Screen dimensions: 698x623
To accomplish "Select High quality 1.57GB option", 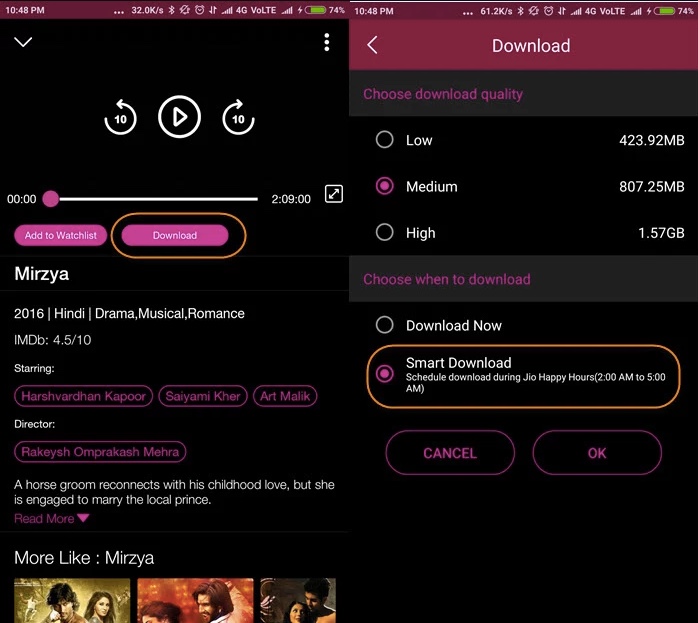I will tap(524, 232).
